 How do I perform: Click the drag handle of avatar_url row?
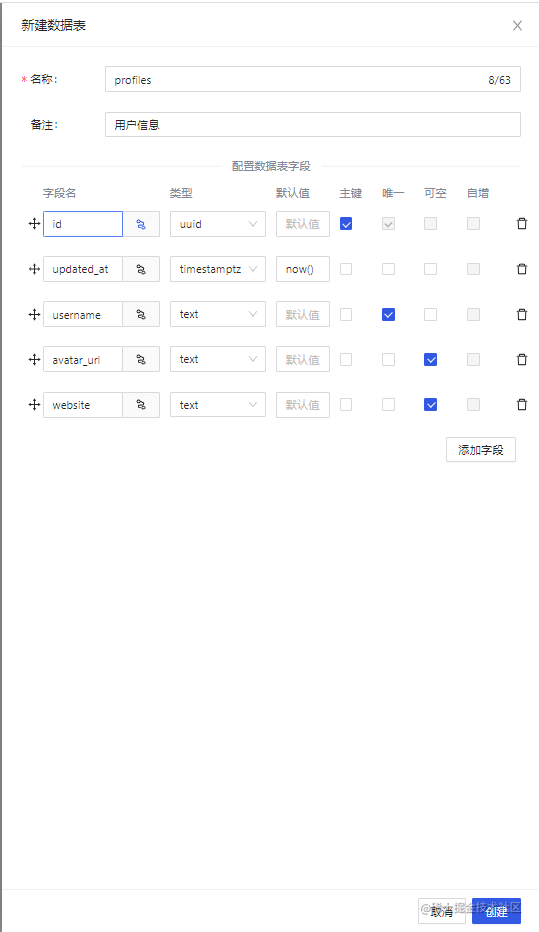coord(34,360)
